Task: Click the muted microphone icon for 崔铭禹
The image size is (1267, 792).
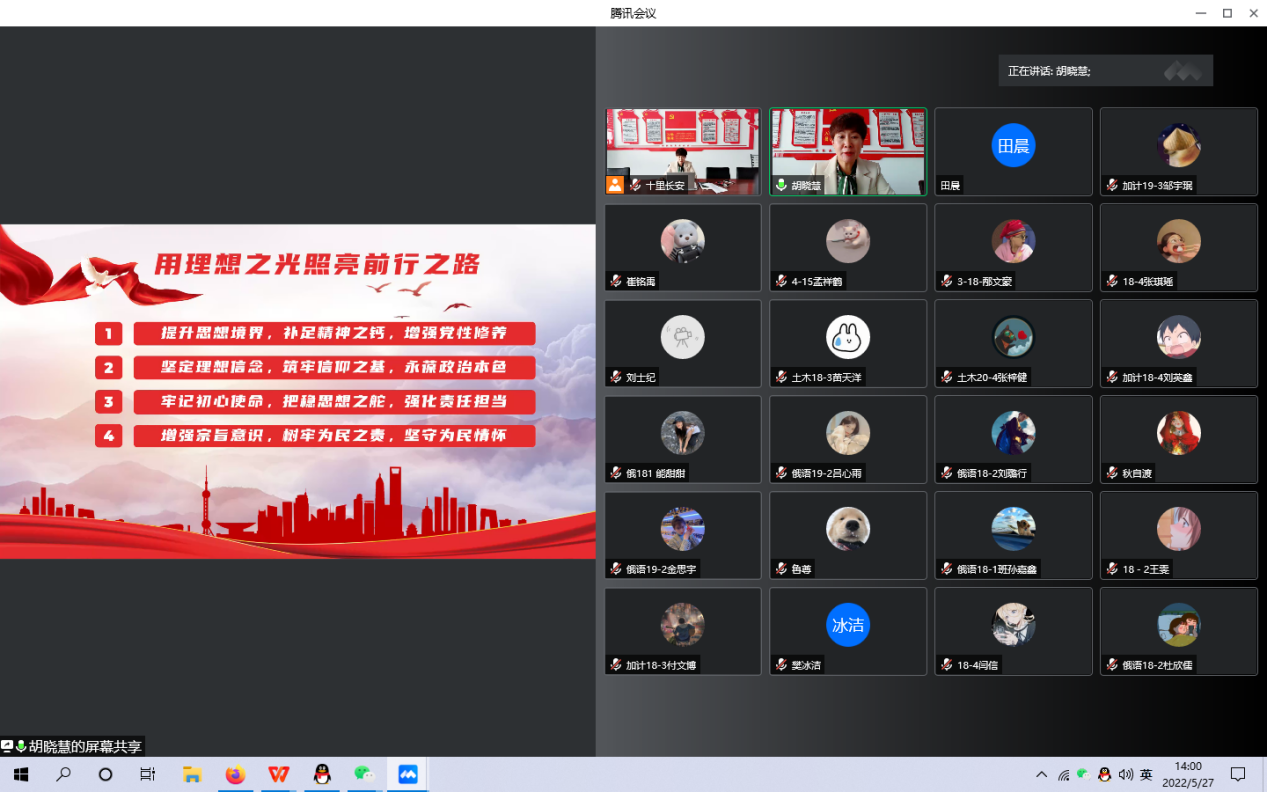Action: [616, 282]
